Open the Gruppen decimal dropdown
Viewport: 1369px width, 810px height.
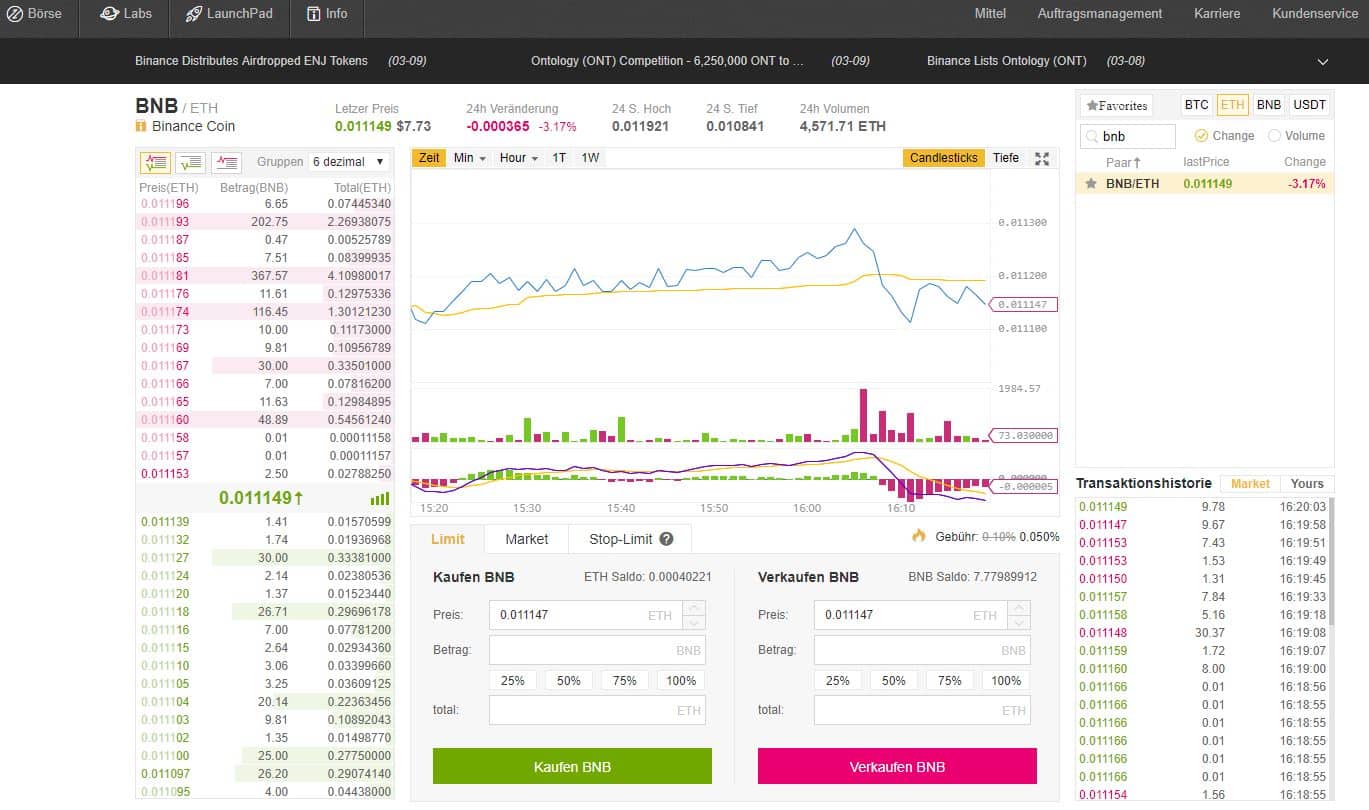point(349,161)
